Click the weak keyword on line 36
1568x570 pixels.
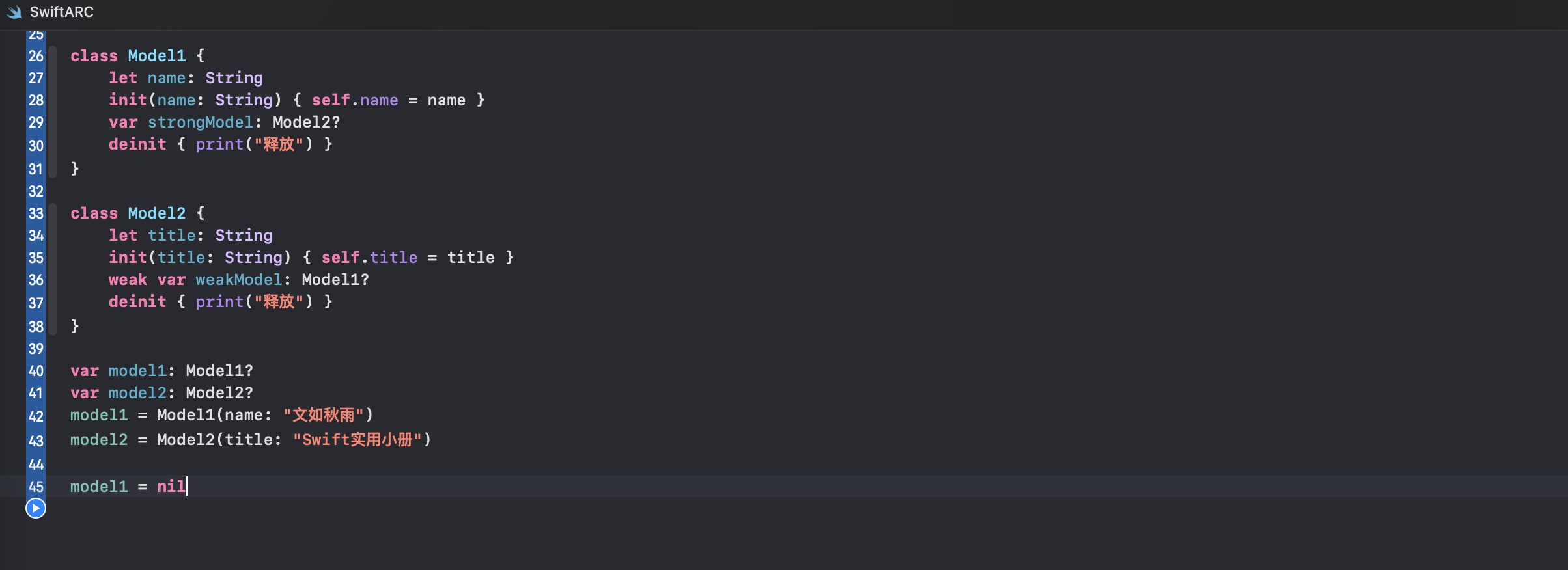pyautogui.click(x=128, y=280)
